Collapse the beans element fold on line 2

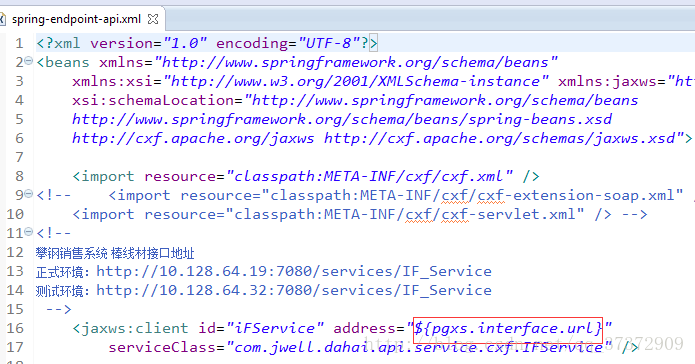click(29, 61)
